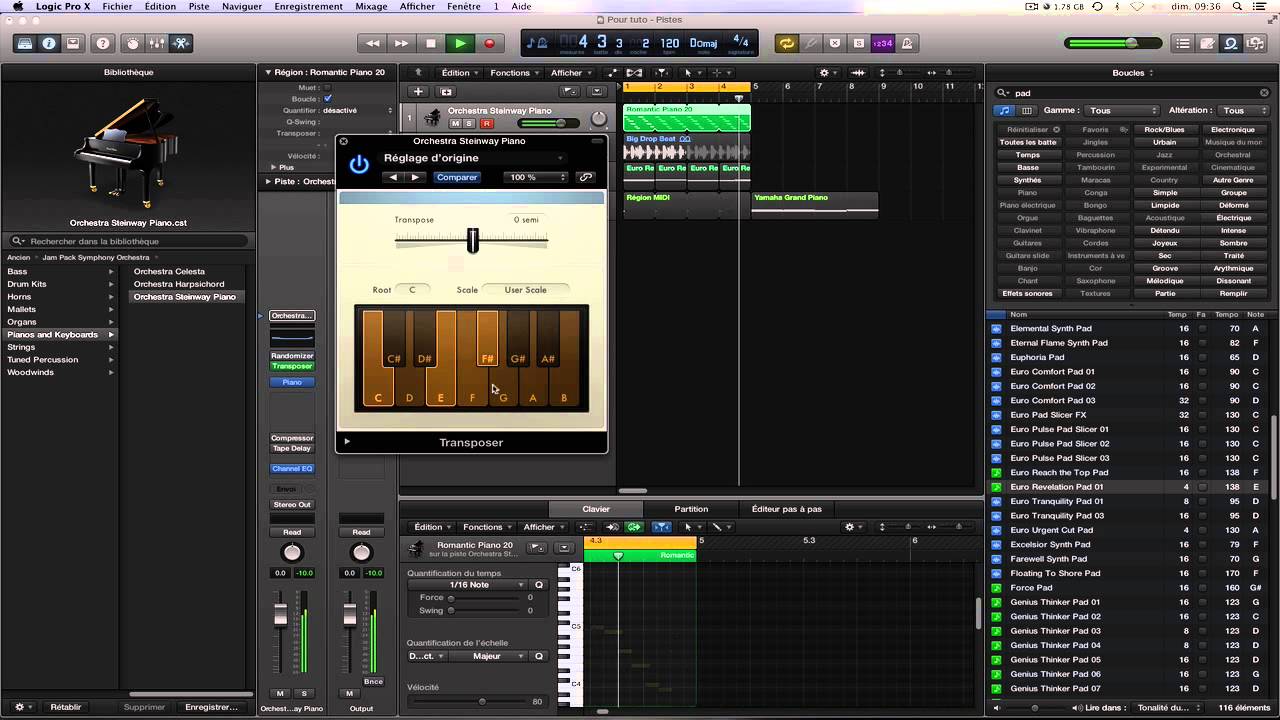1280x720 pixels.
Task: Solo the Orchestra Steinway Piano track
Action: [468, 123]
